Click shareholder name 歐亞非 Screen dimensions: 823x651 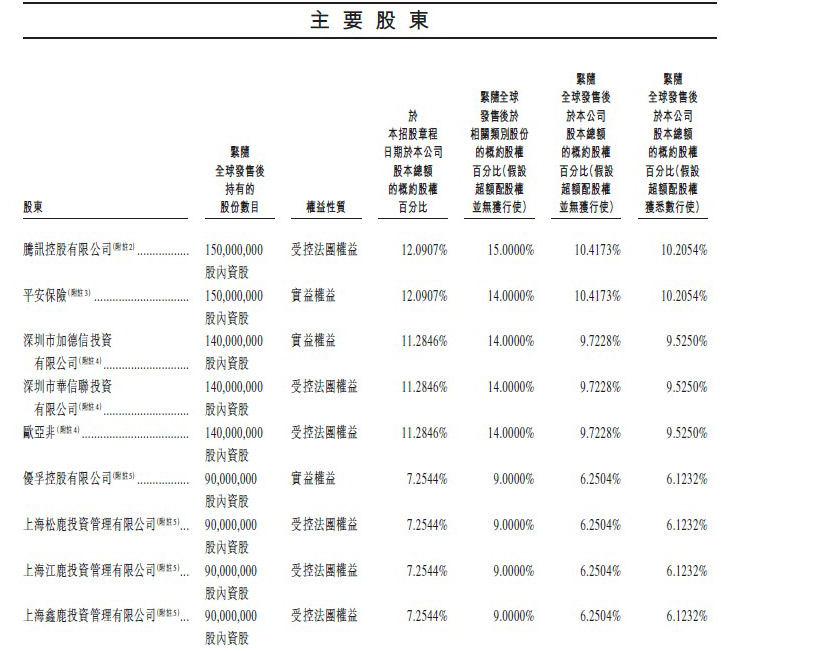(39, 433)
